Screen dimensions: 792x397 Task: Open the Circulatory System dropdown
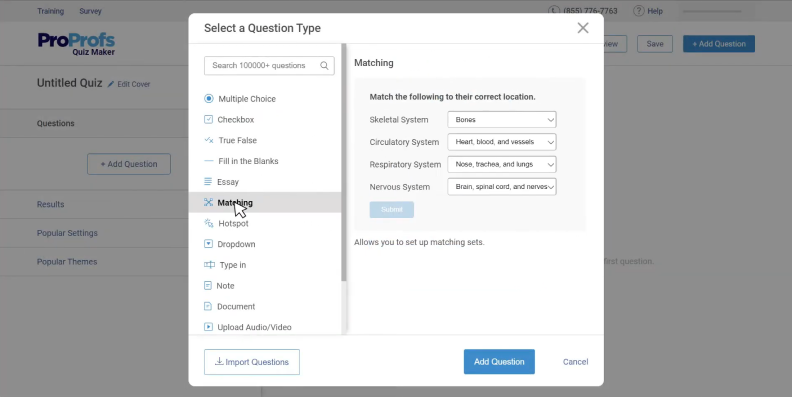502,142
